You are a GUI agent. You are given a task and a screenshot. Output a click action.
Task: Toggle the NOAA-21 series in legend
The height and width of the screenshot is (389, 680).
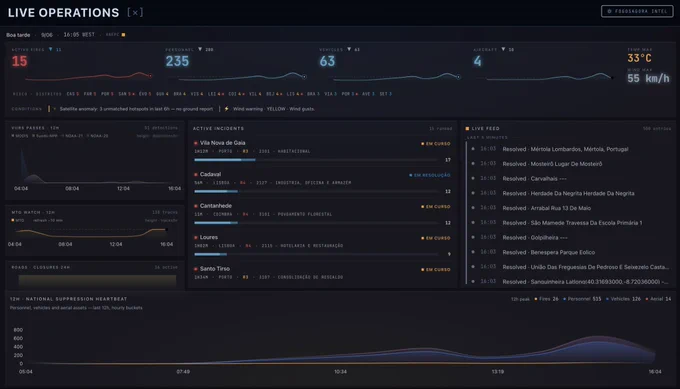pos(72,136)
